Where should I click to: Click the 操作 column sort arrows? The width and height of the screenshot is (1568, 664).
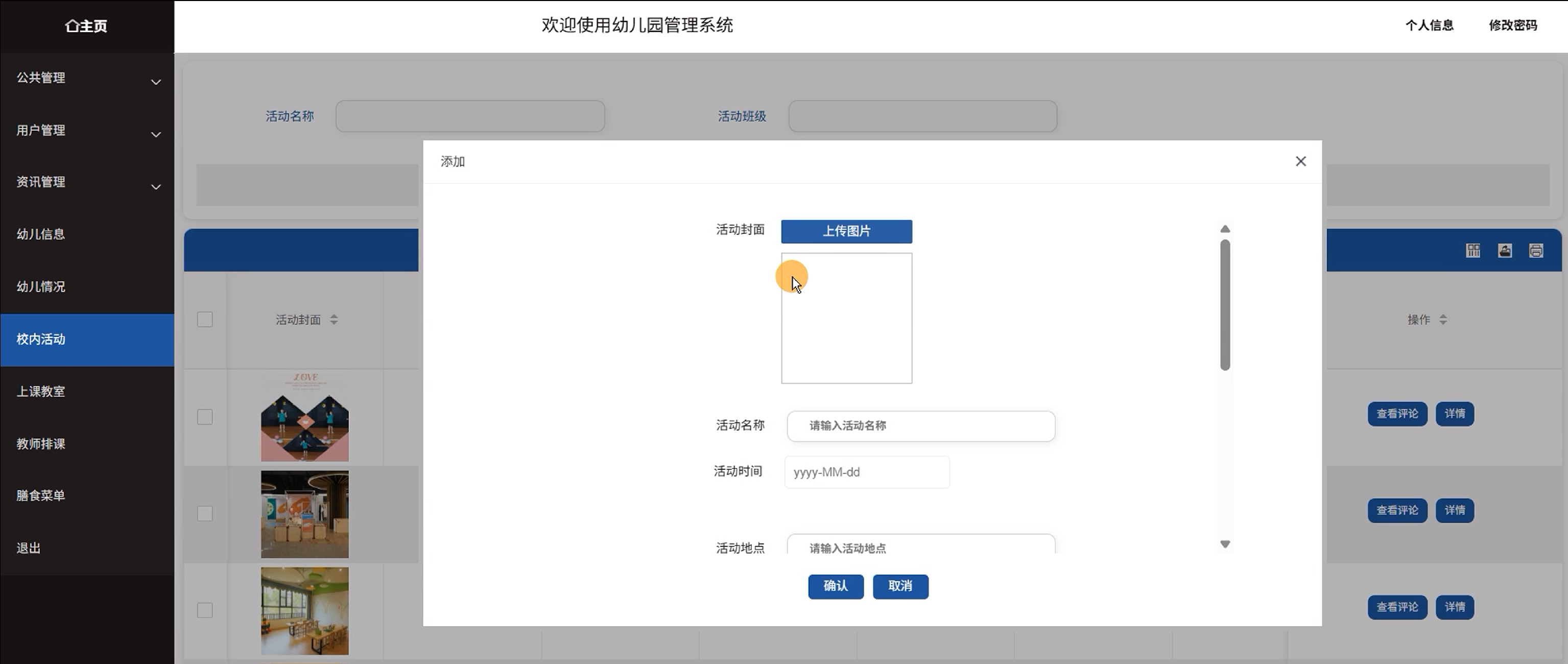pyautogui.click(x=1442, y=320)
